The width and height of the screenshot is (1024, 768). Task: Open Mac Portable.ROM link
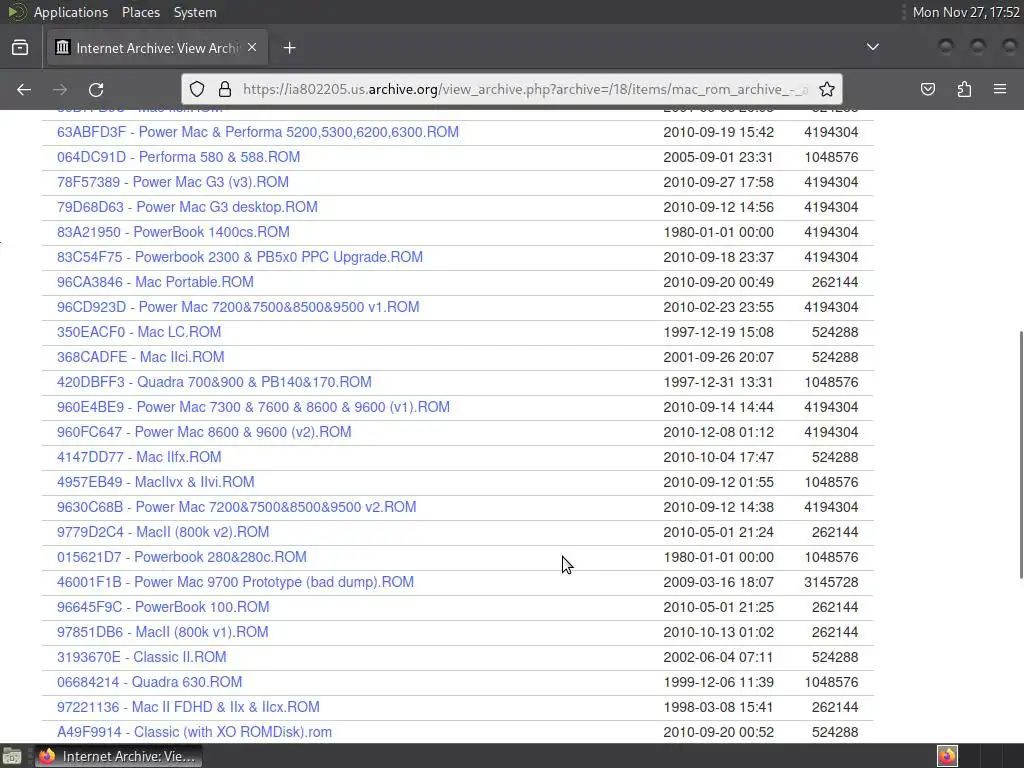(x=155, y=282)
